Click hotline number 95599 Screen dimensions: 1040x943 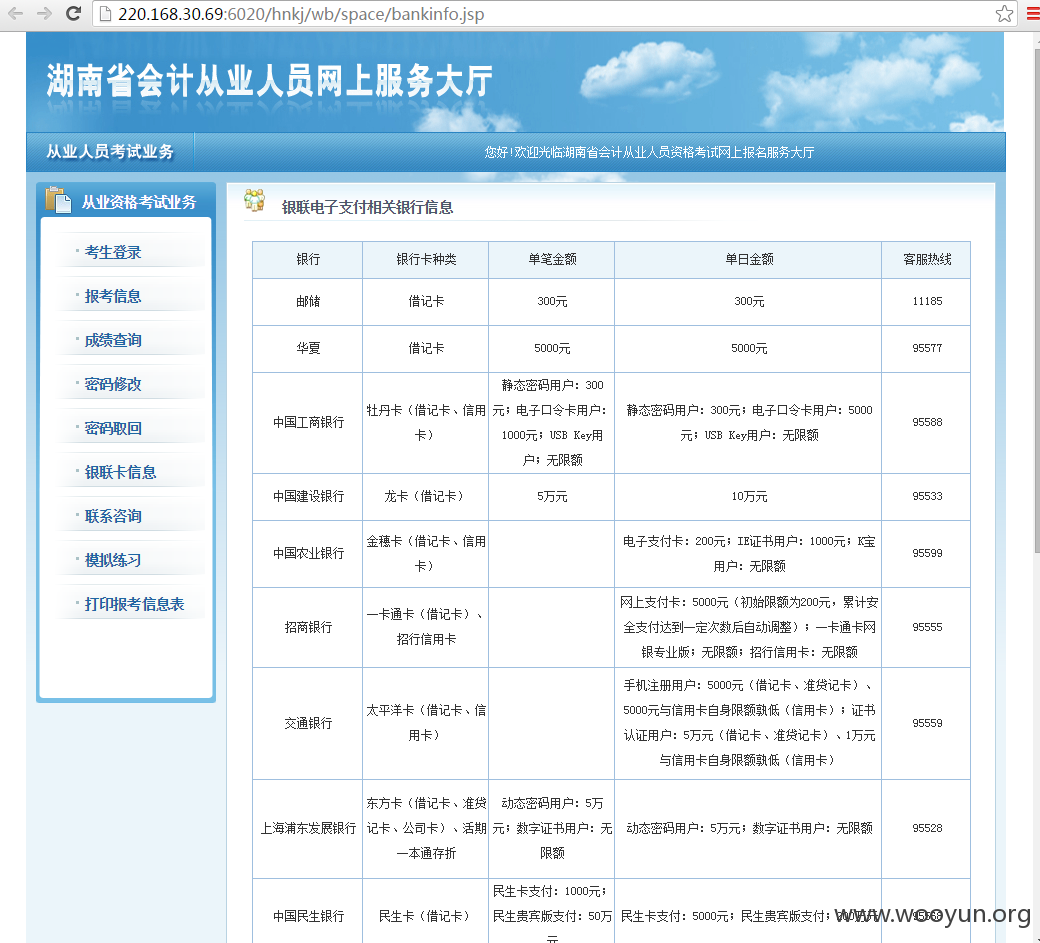click(927, 553)
